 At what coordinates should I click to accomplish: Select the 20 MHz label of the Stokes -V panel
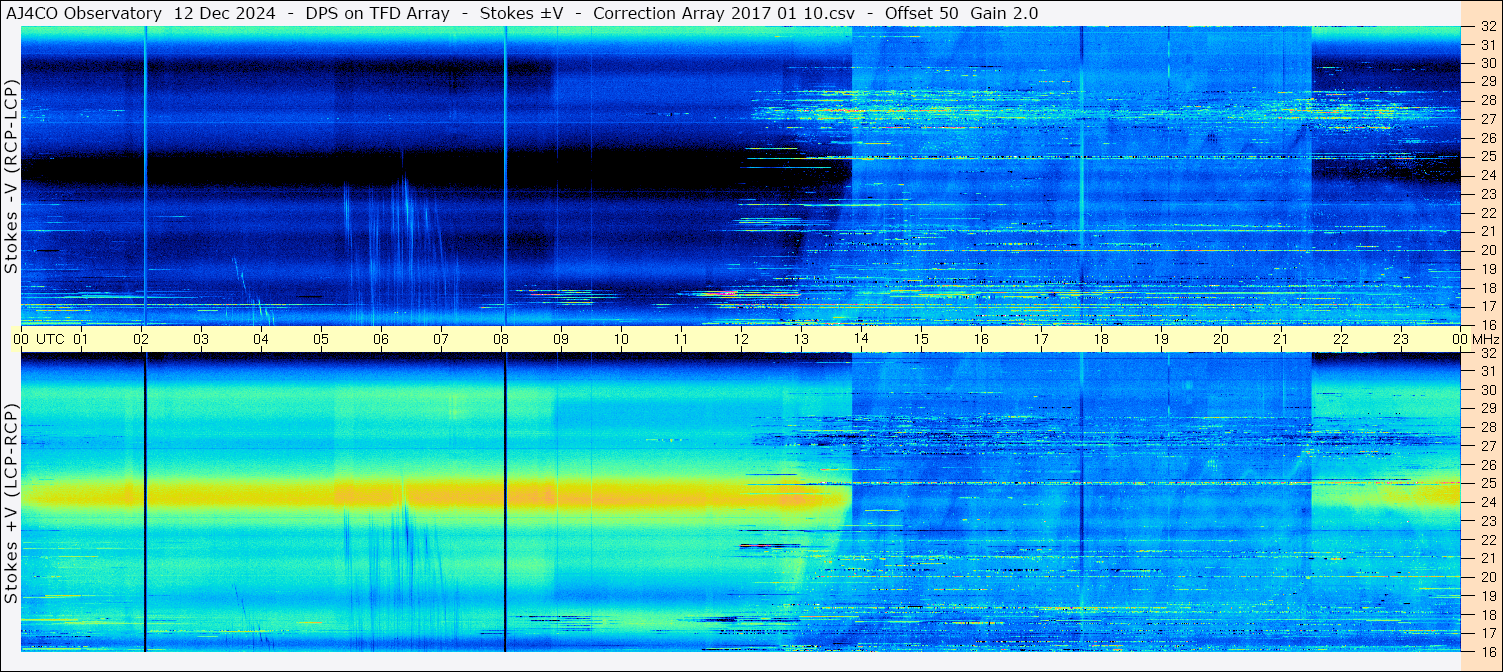coord(1487,250)
